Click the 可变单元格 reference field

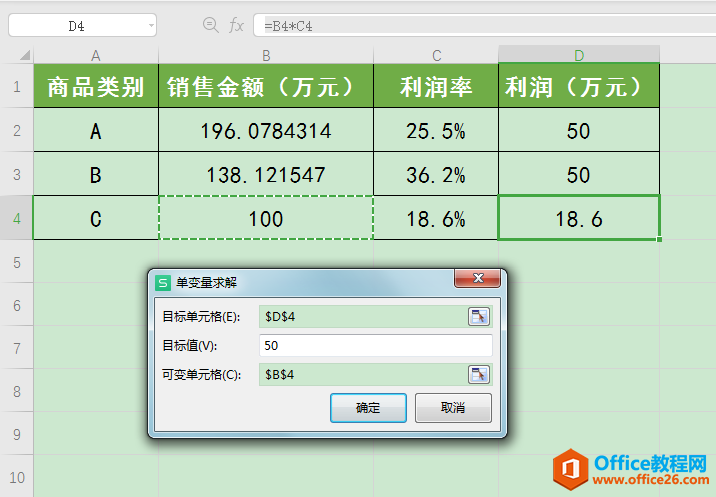tap(362, 375)
